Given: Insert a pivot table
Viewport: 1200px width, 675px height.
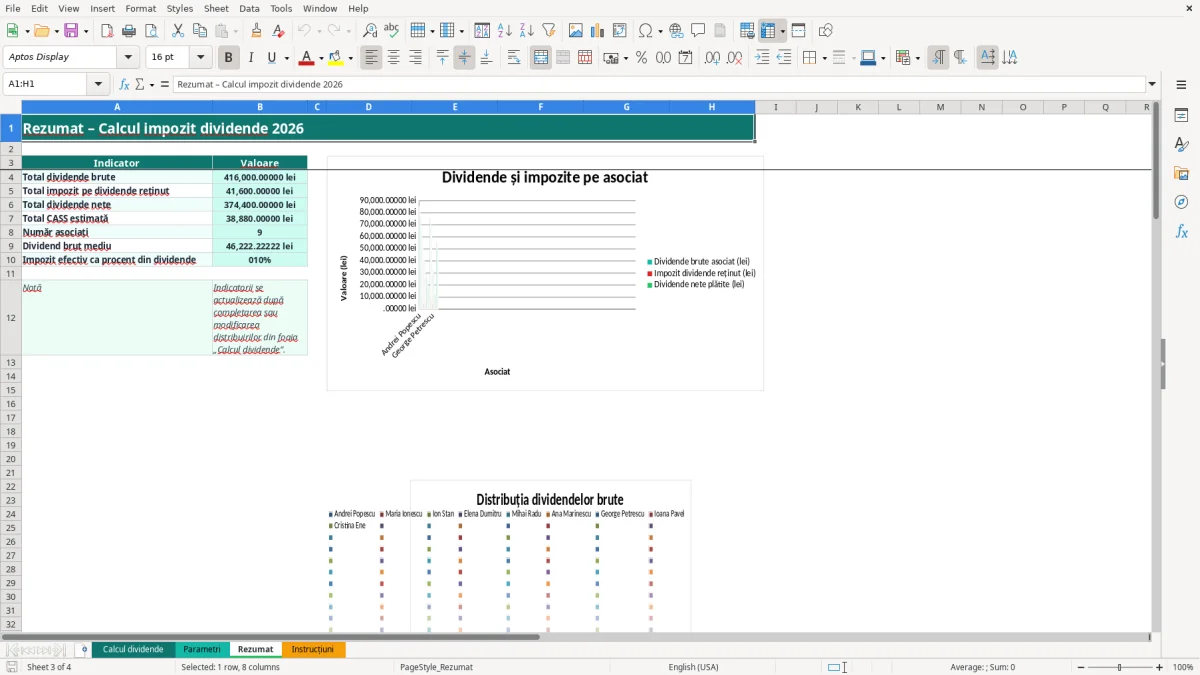Looking at the screenshot, I should coord(620,31).
